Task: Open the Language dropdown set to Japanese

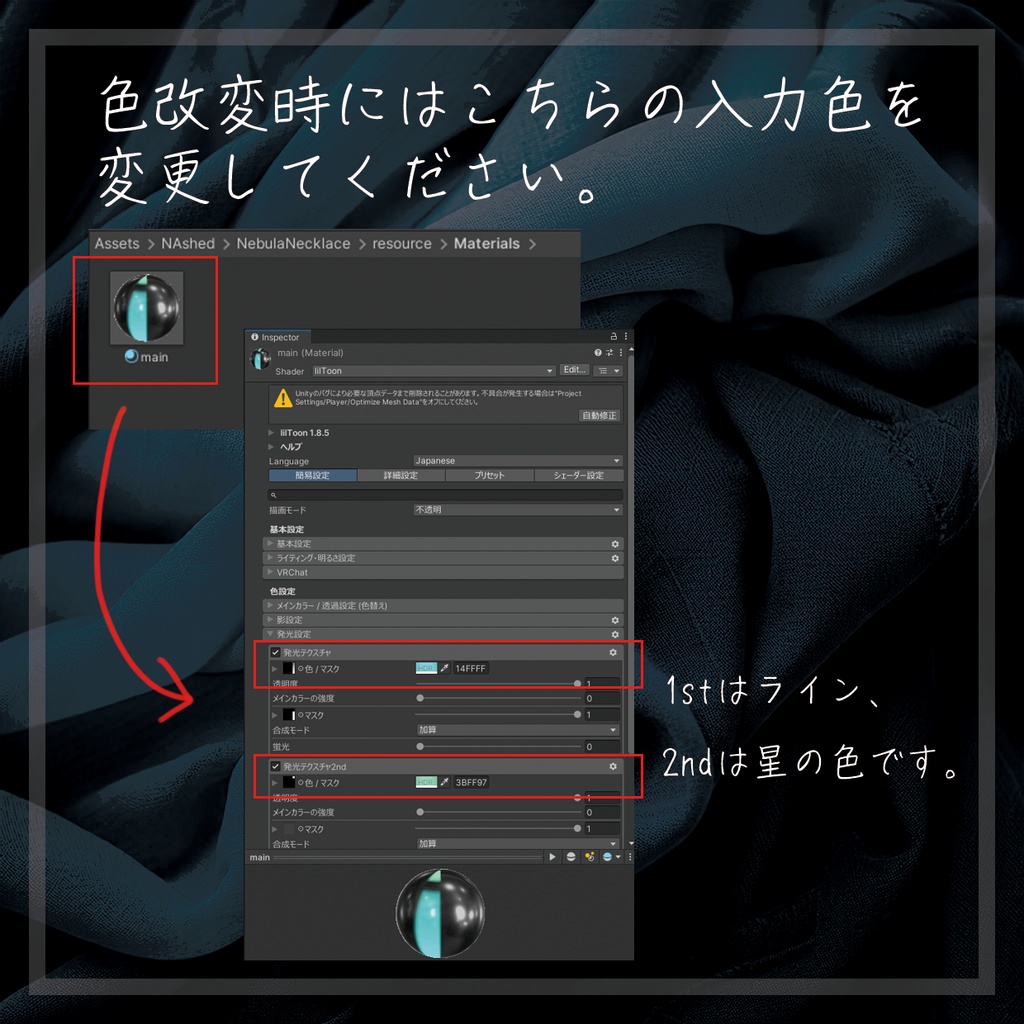Action: point(515,460)
